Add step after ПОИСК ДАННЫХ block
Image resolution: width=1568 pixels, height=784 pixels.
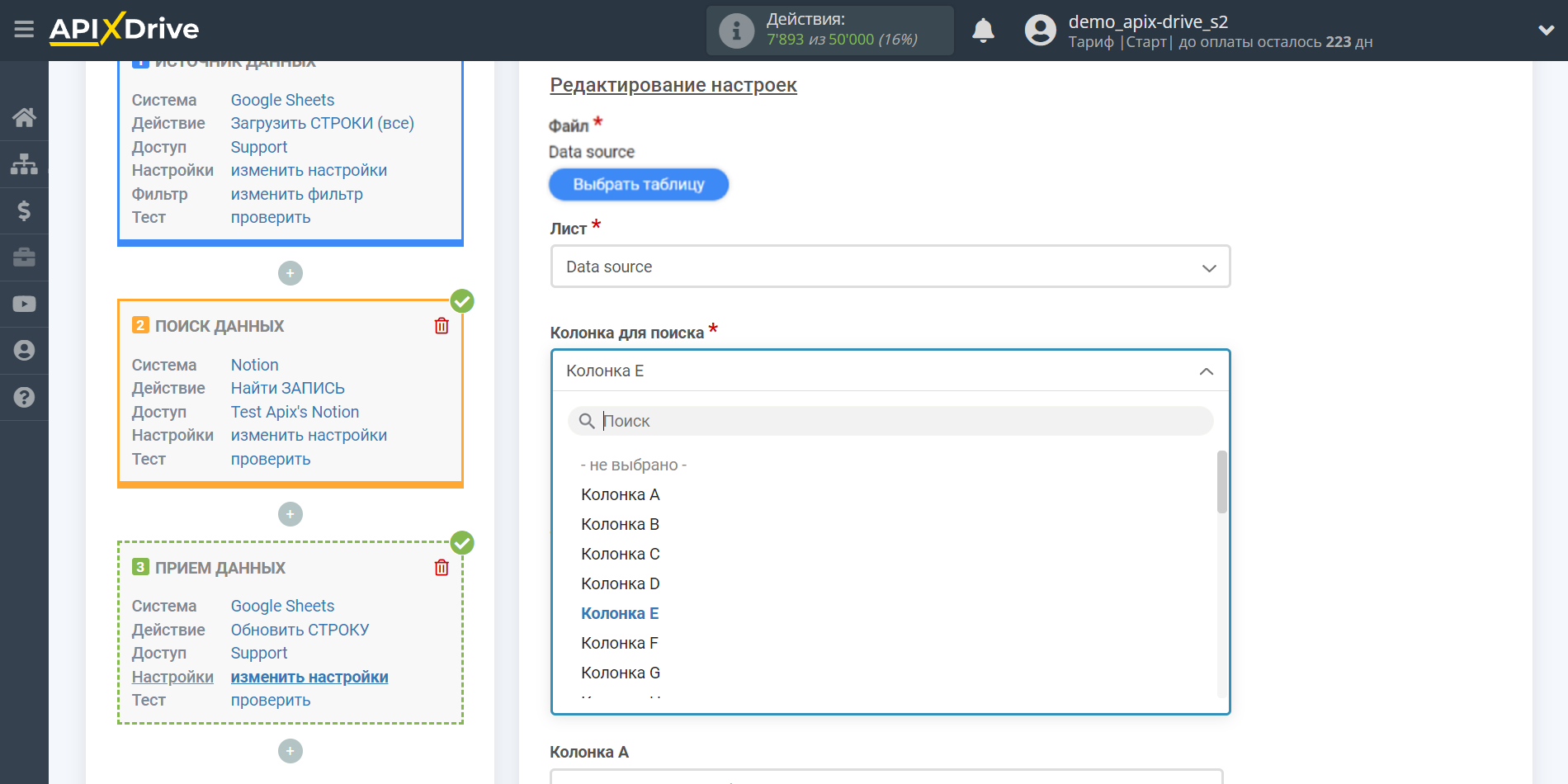coord(290,514)
